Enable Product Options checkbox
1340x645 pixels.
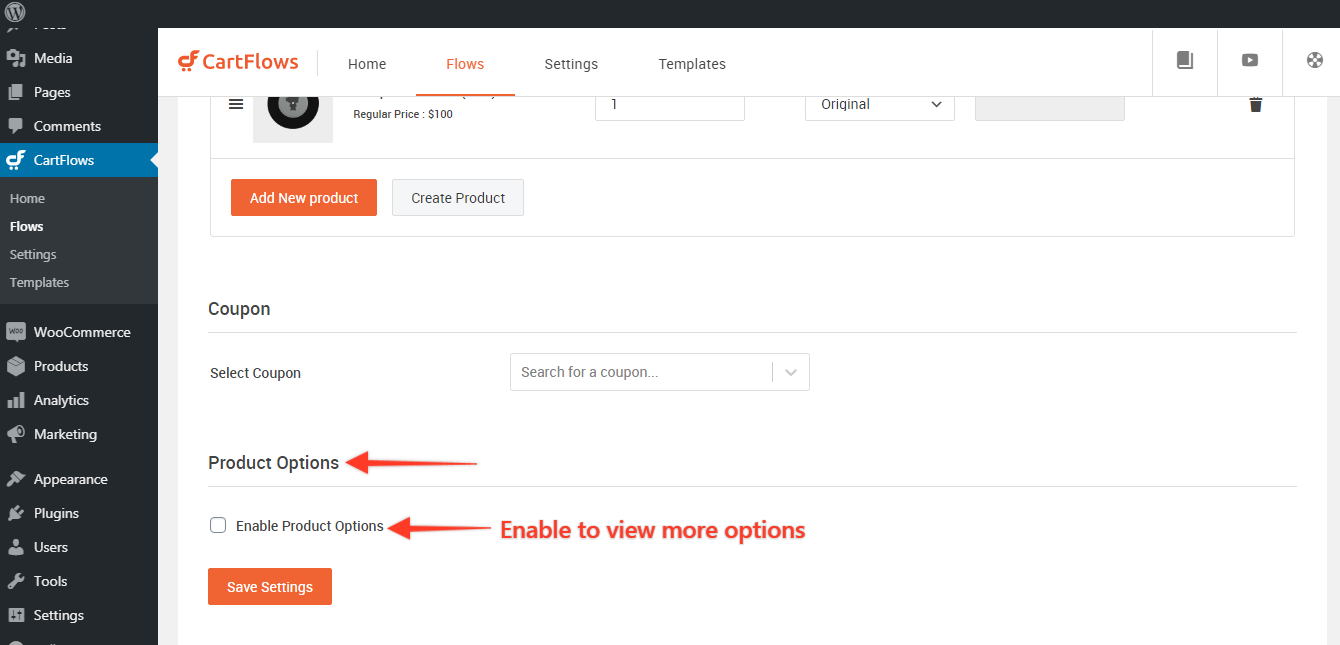coord(218,525)
